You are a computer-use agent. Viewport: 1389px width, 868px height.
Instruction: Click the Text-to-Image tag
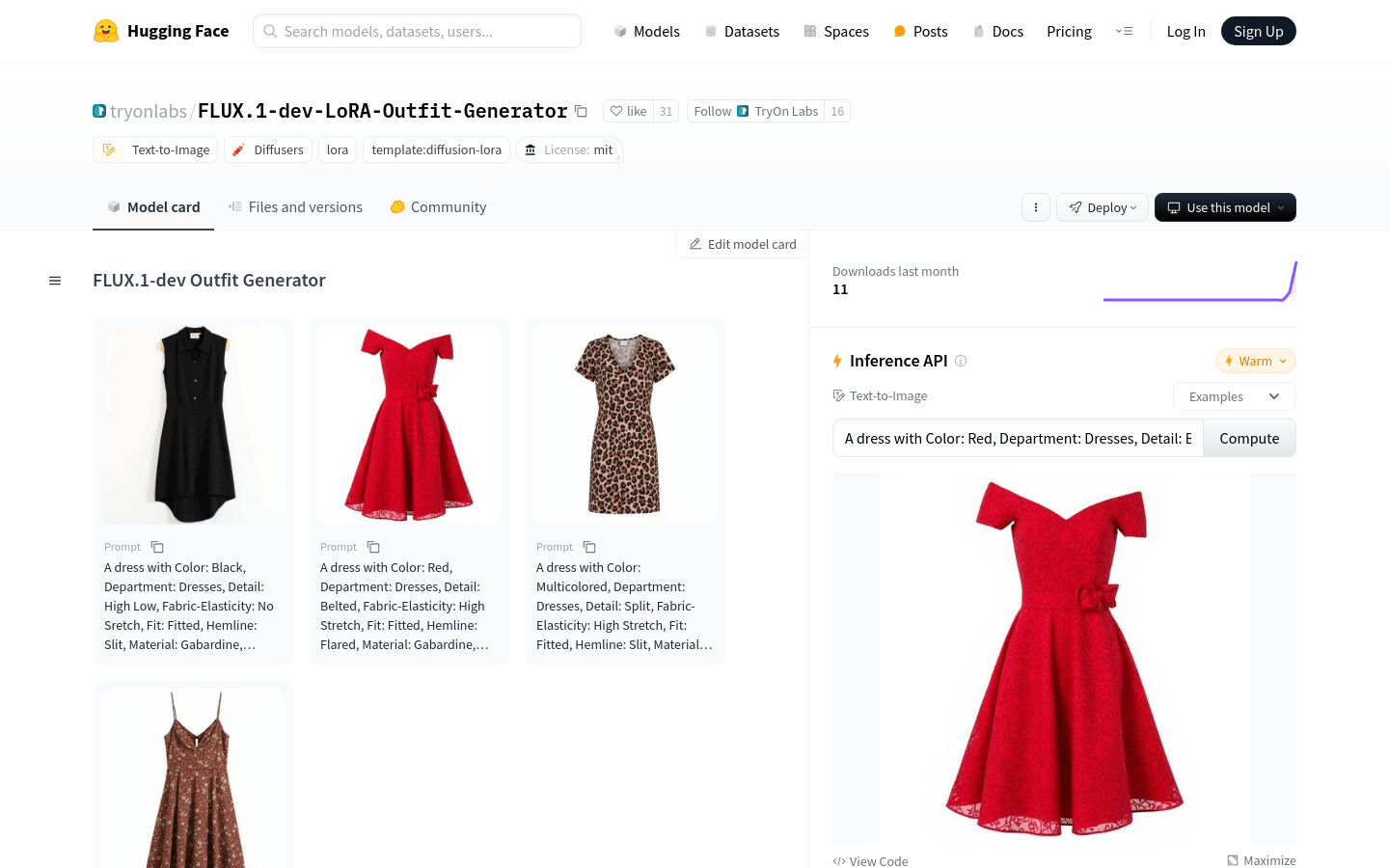(155, 149)
